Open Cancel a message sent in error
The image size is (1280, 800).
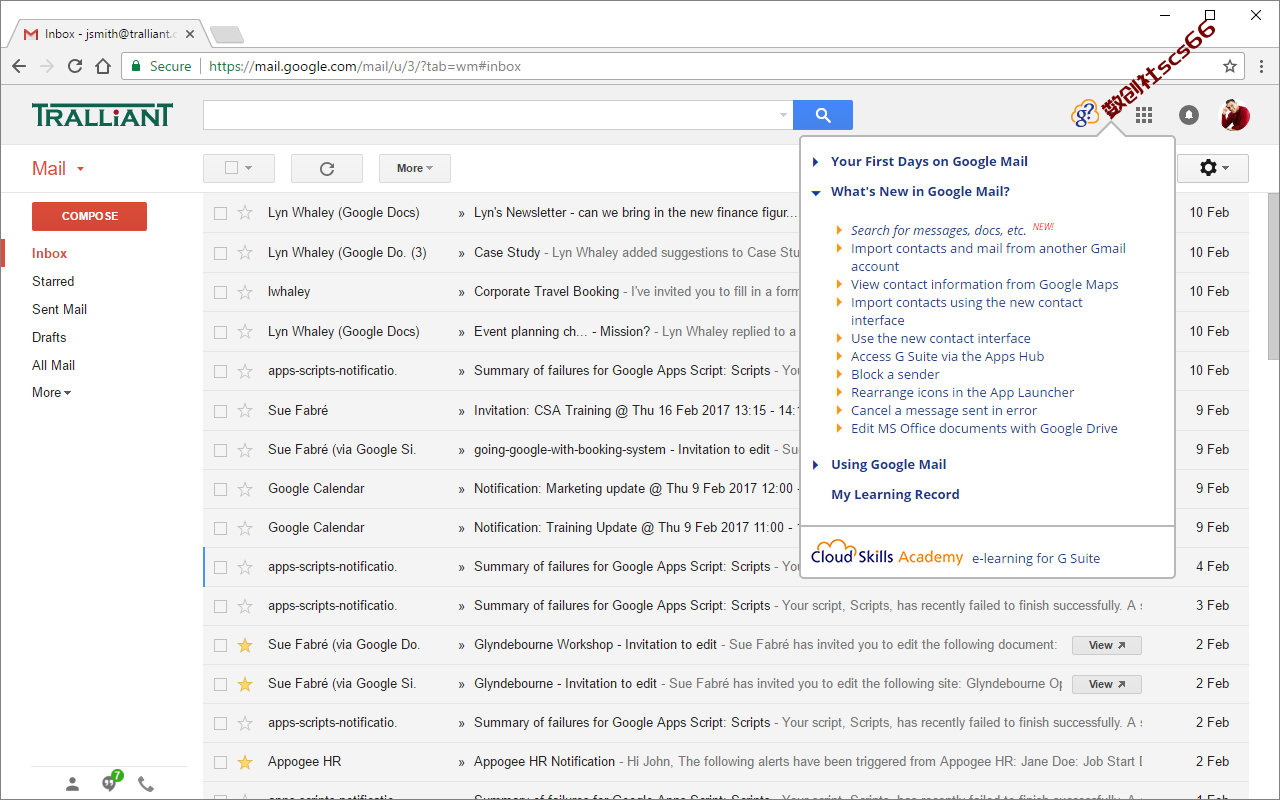(x=944, y=410)
